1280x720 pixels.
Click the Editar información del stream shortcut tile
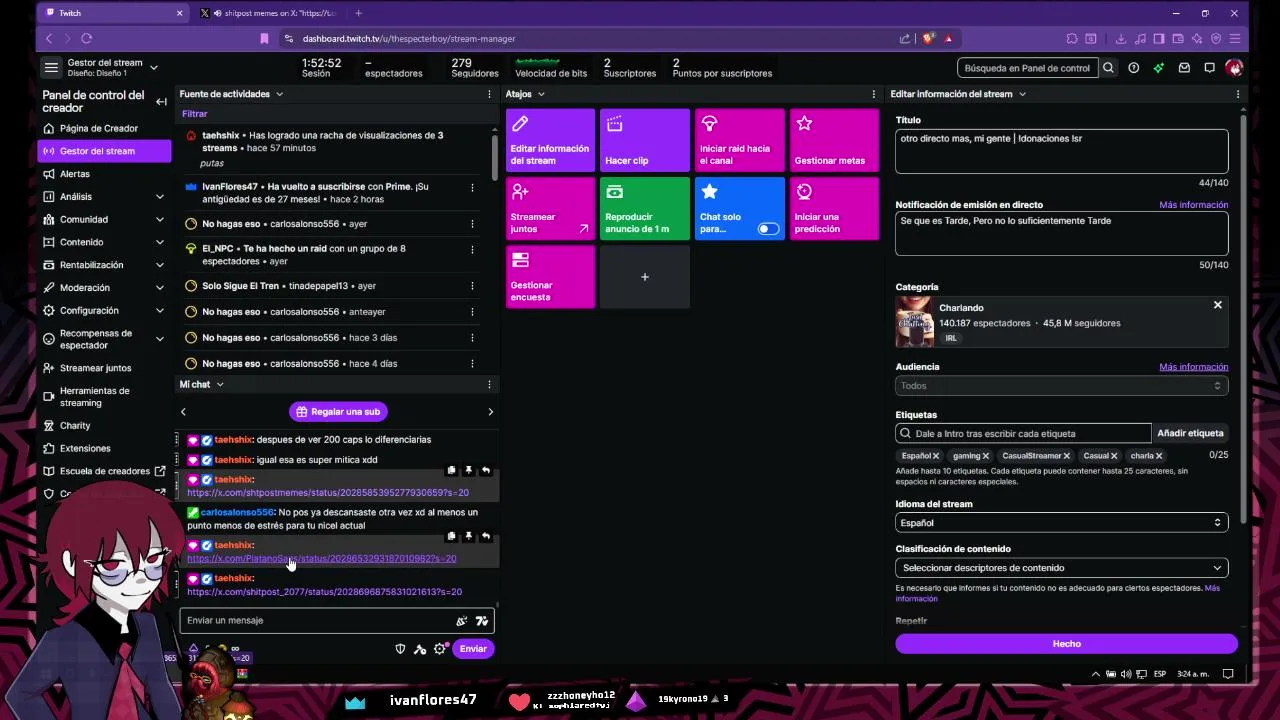pos(550,140)
